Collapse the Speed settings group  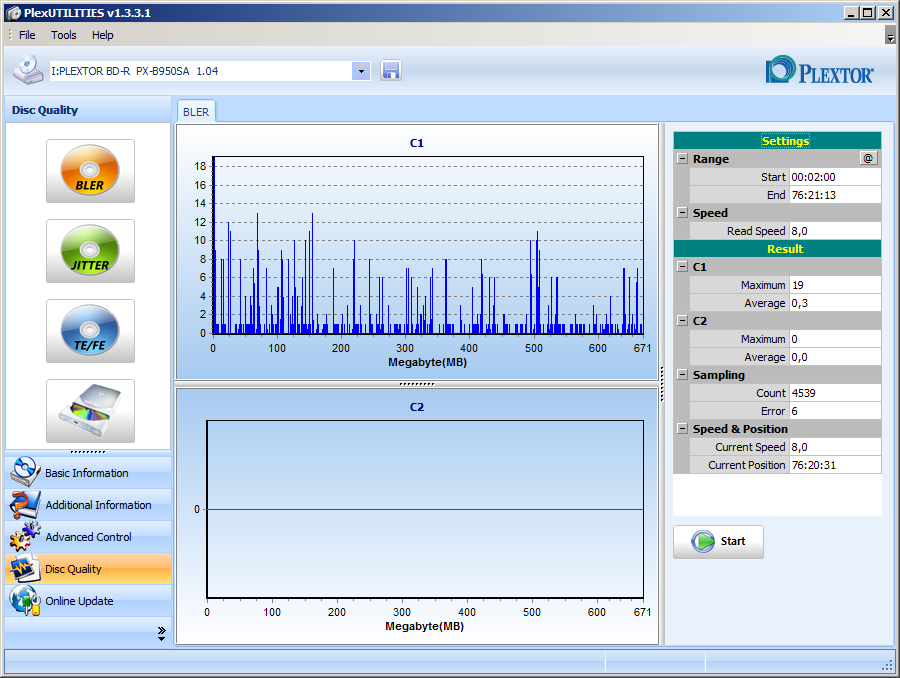click(682, 212)
